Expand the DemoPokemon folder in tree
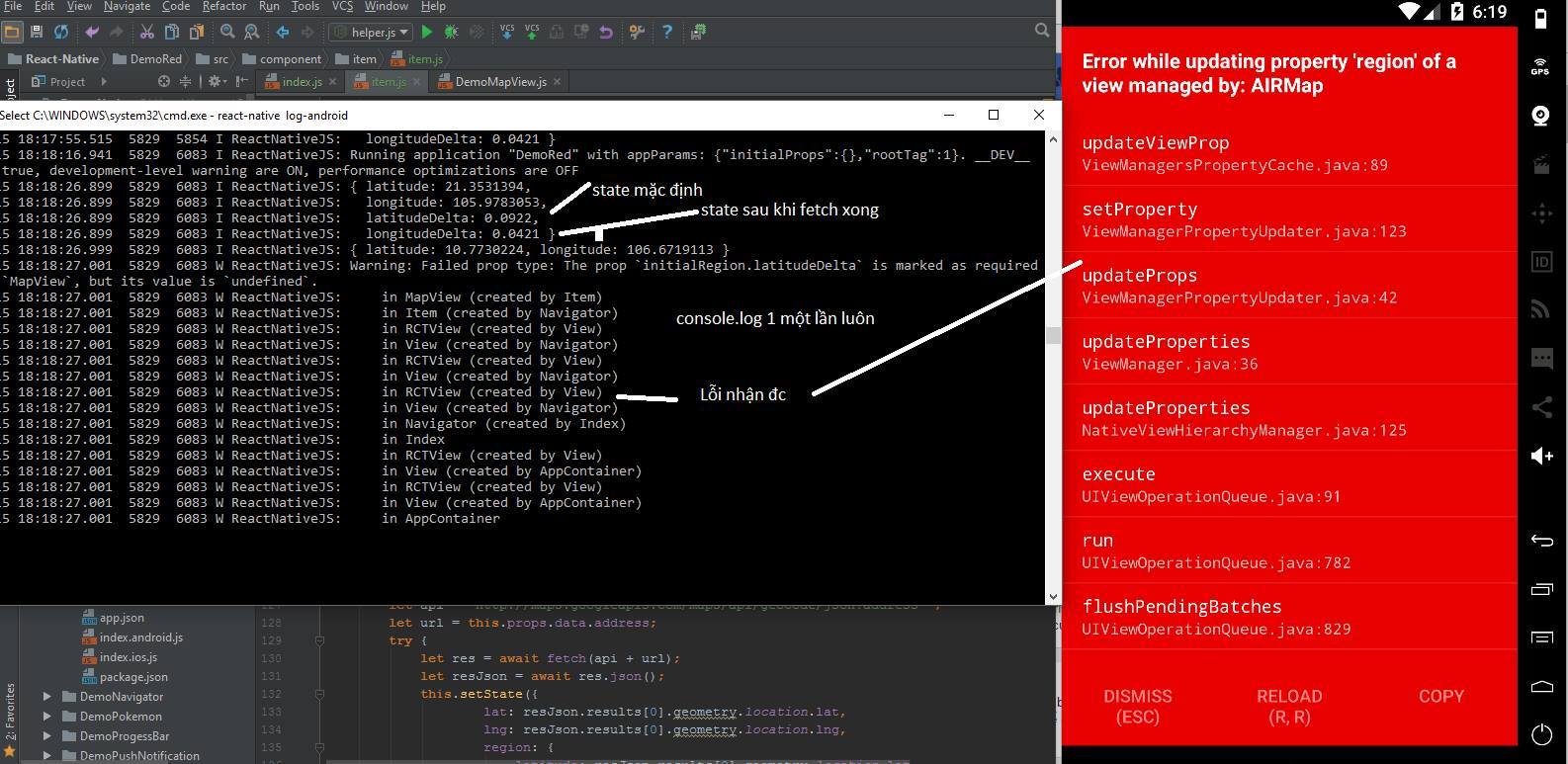This screenshot has width=1568, height=764. coord(46,717)
